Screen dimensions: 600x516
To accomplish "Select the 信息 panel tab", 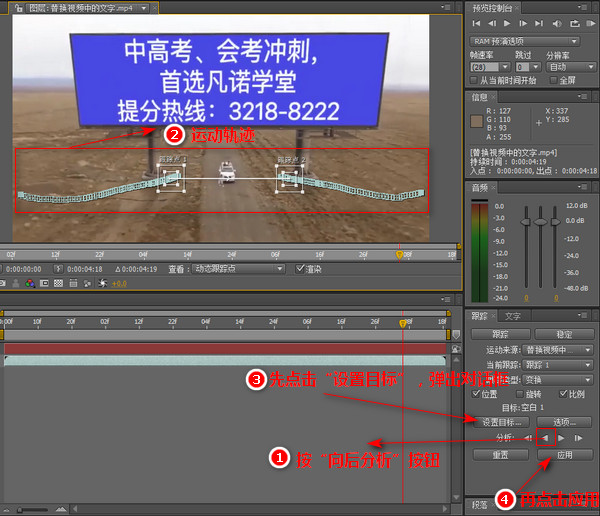I will tap(479, 97).
